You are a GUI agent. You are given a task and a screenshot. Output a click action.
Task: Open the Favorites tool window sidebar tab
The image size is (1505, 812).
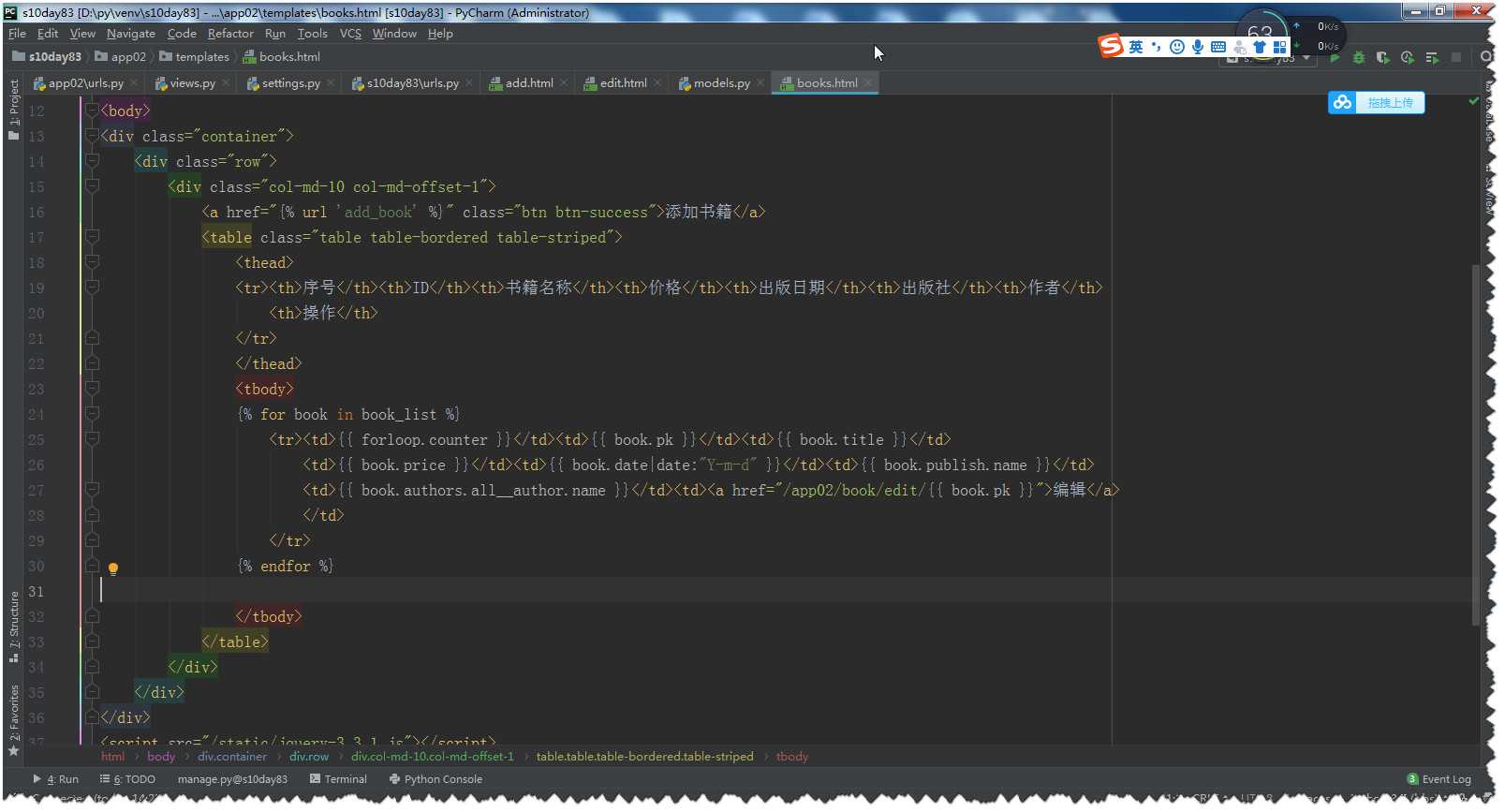point(14,721)
